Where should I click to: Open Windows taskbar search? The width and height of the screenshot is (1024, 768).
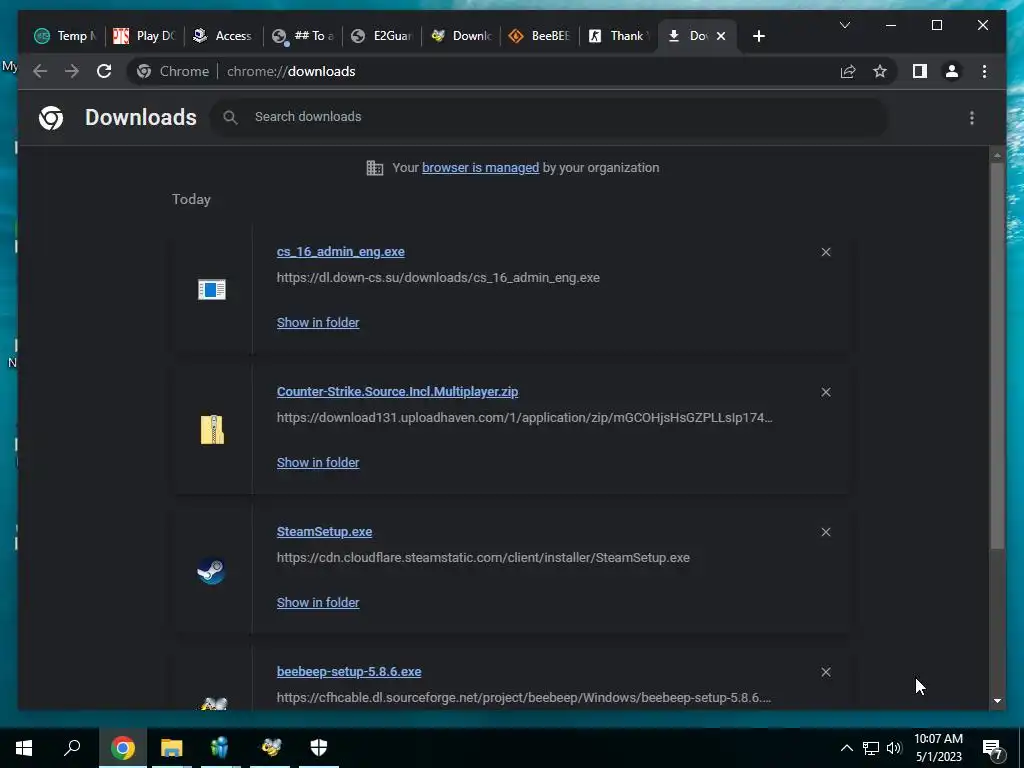pyautogui.click(x=72, y=748)
